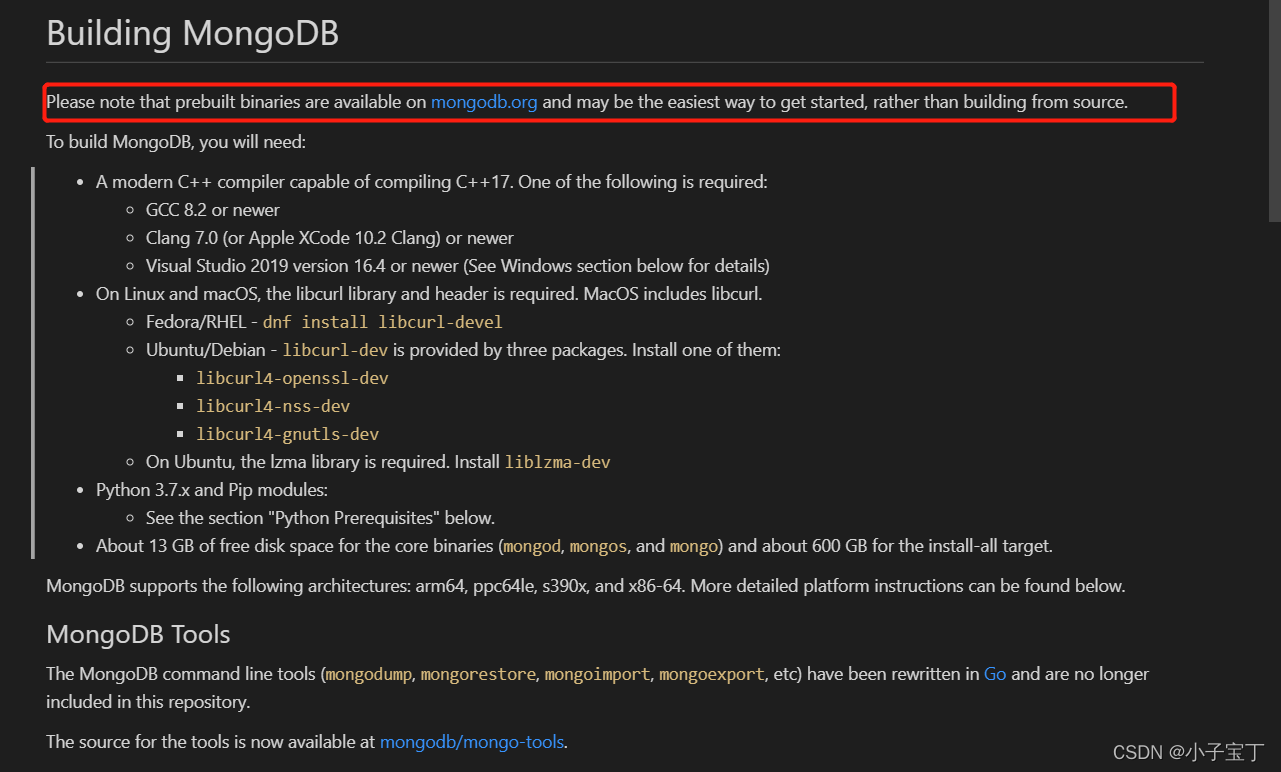Click the mongodump tool name
The height and width of the screenshot is (772, 1281).
[369, 674]
